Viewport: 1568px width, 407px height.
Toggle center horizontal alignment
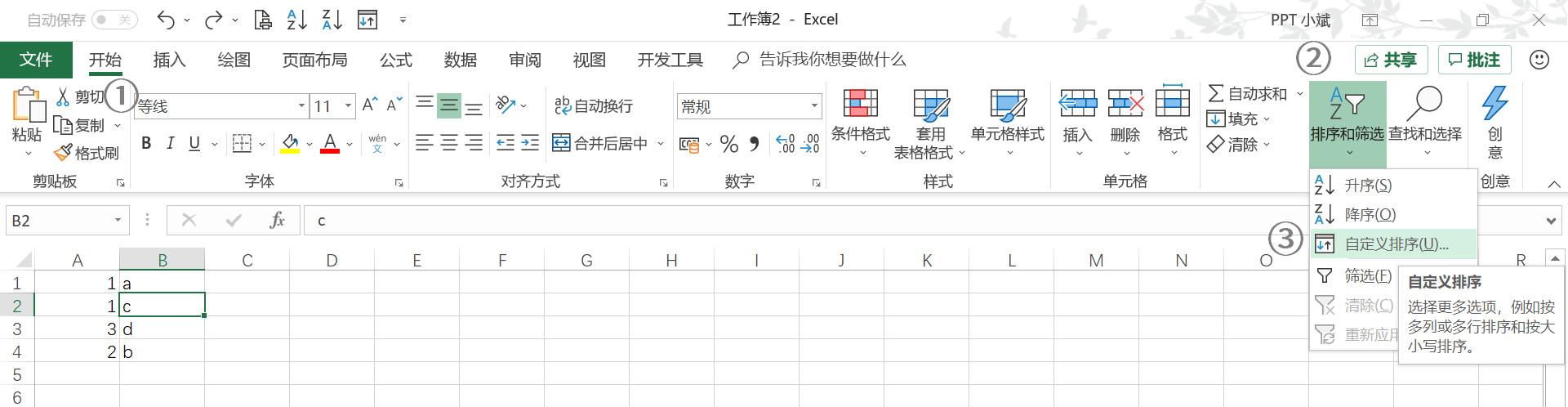(449, 144)
